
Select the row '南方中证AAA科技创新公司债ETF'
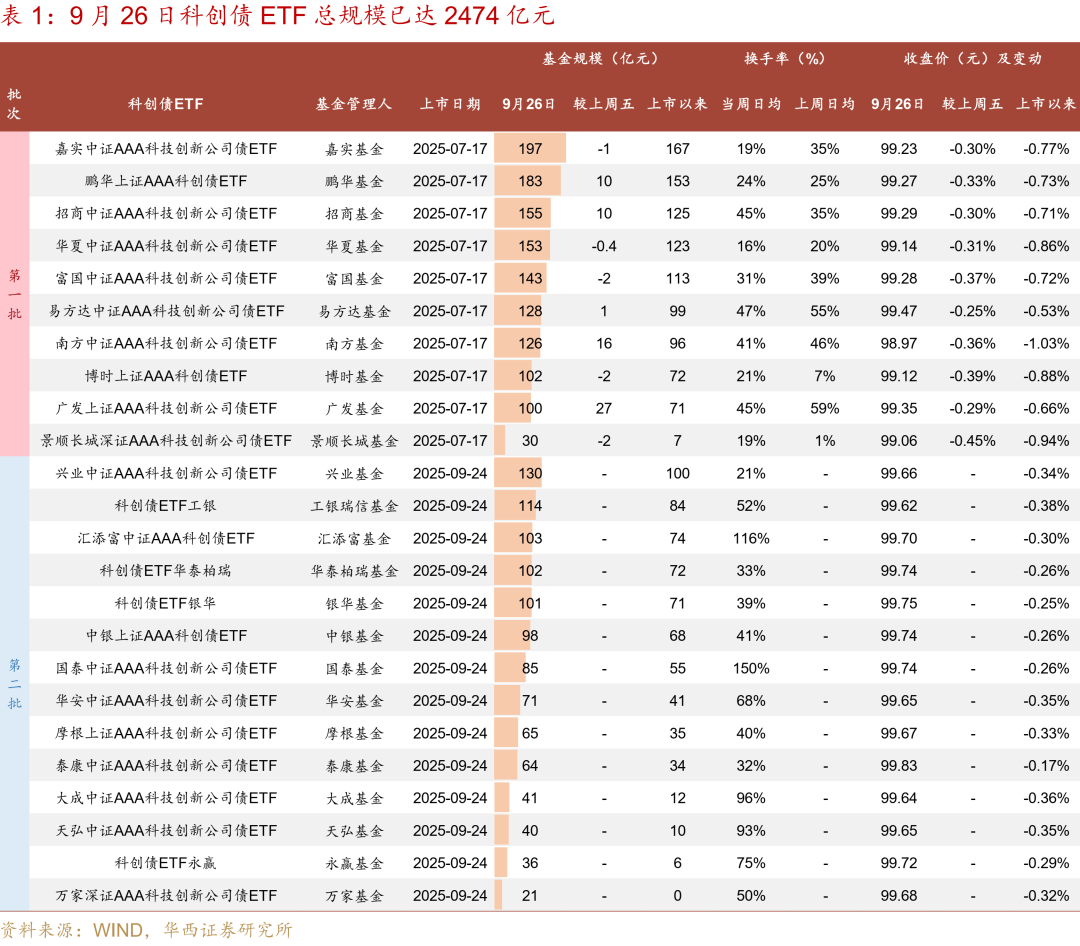(554, 343)
